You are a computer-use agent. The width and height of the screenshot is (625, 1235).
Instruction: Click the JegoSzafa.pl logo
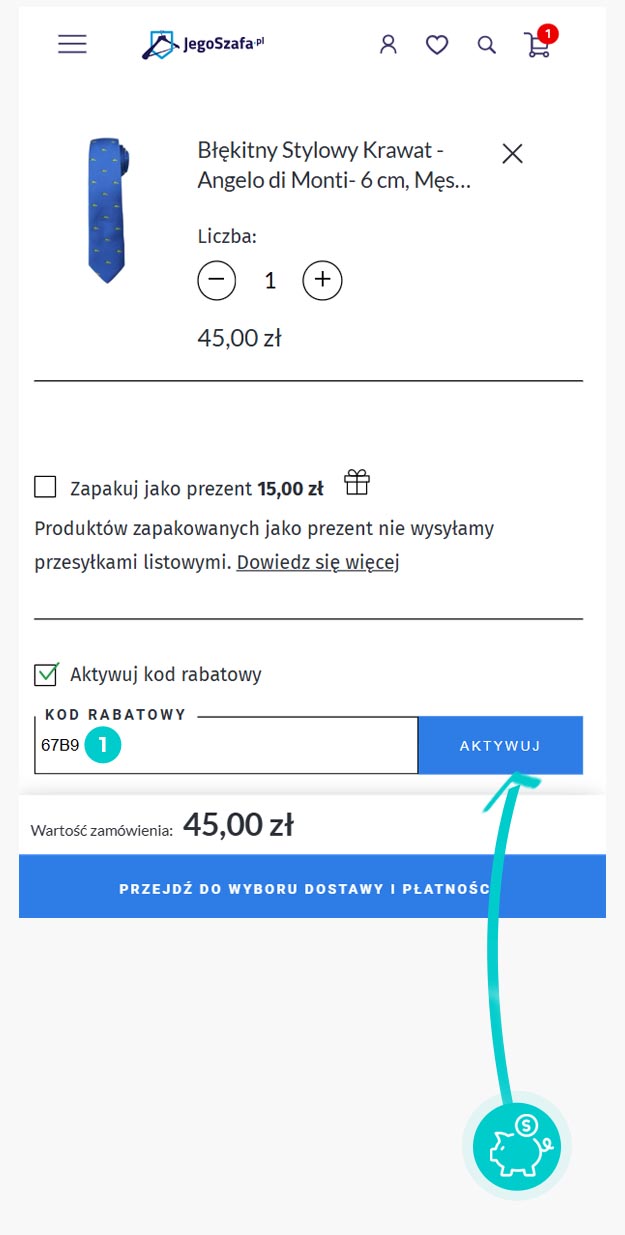[x=203, y=44]
